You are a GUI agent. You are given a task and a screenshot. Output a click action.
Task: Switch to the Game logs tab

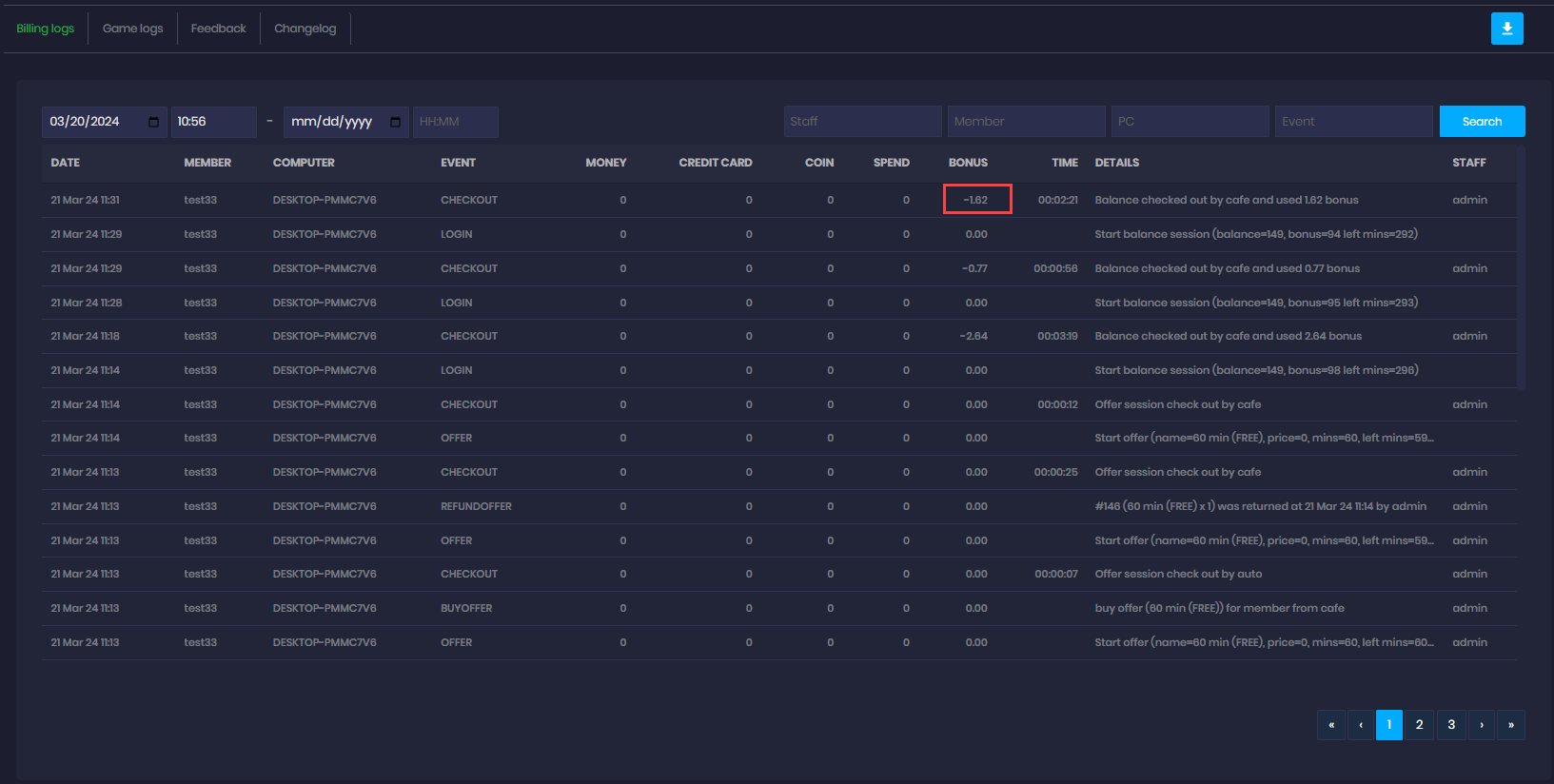coord(132,29)
